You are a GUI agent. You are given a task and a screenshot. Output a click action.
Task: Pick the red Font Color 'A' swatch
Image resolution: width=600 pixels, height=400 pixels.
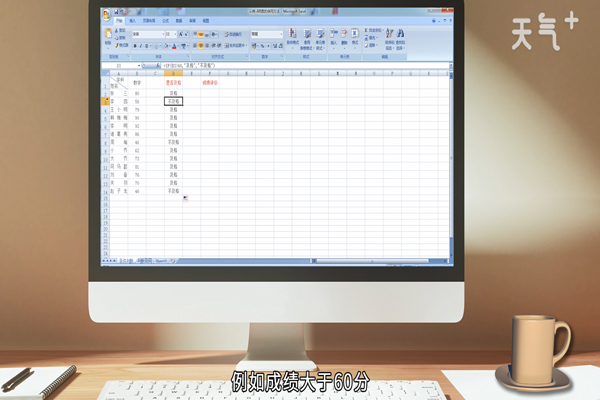pos(174,46)
